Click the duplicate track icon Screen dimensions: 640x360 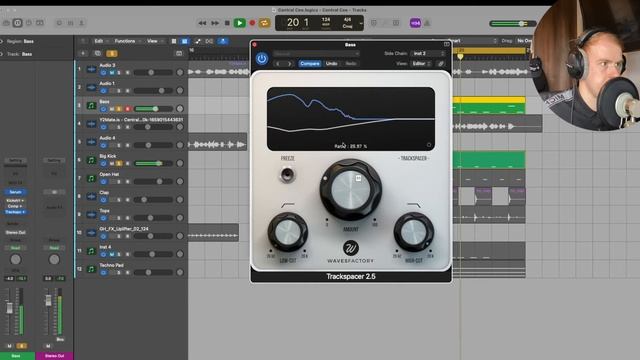click(98, 53)
